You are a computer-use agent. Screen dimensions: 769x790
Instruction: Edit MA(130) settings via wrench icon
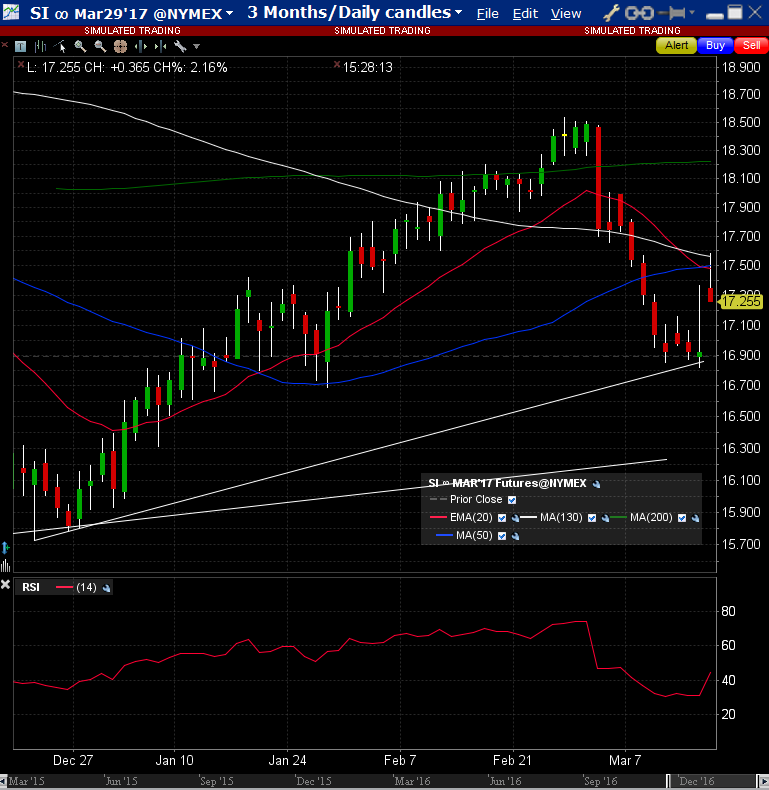coord(606,518)
